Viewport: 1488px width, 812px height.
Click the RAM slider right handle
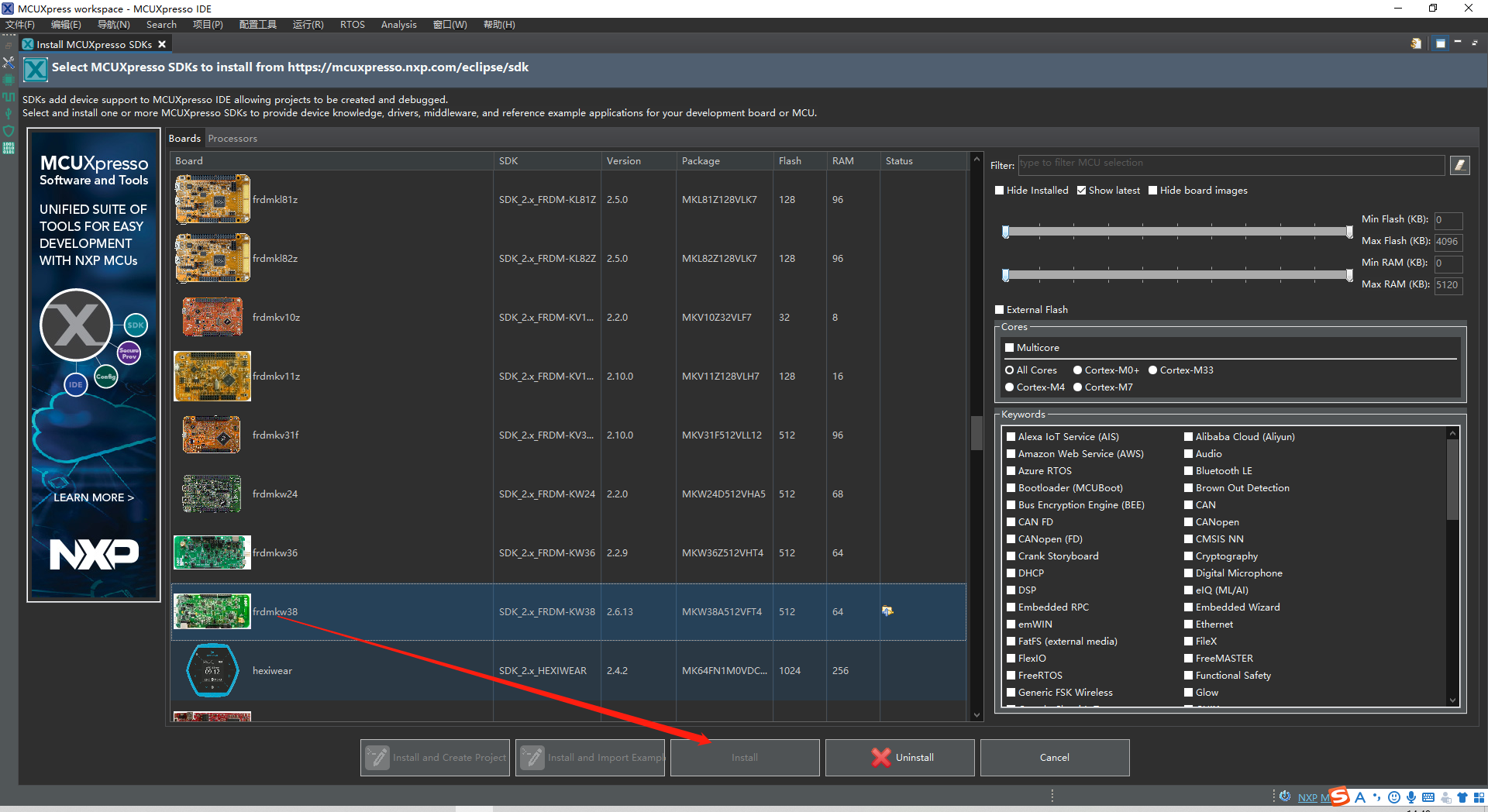click(x=1349, y=275)
